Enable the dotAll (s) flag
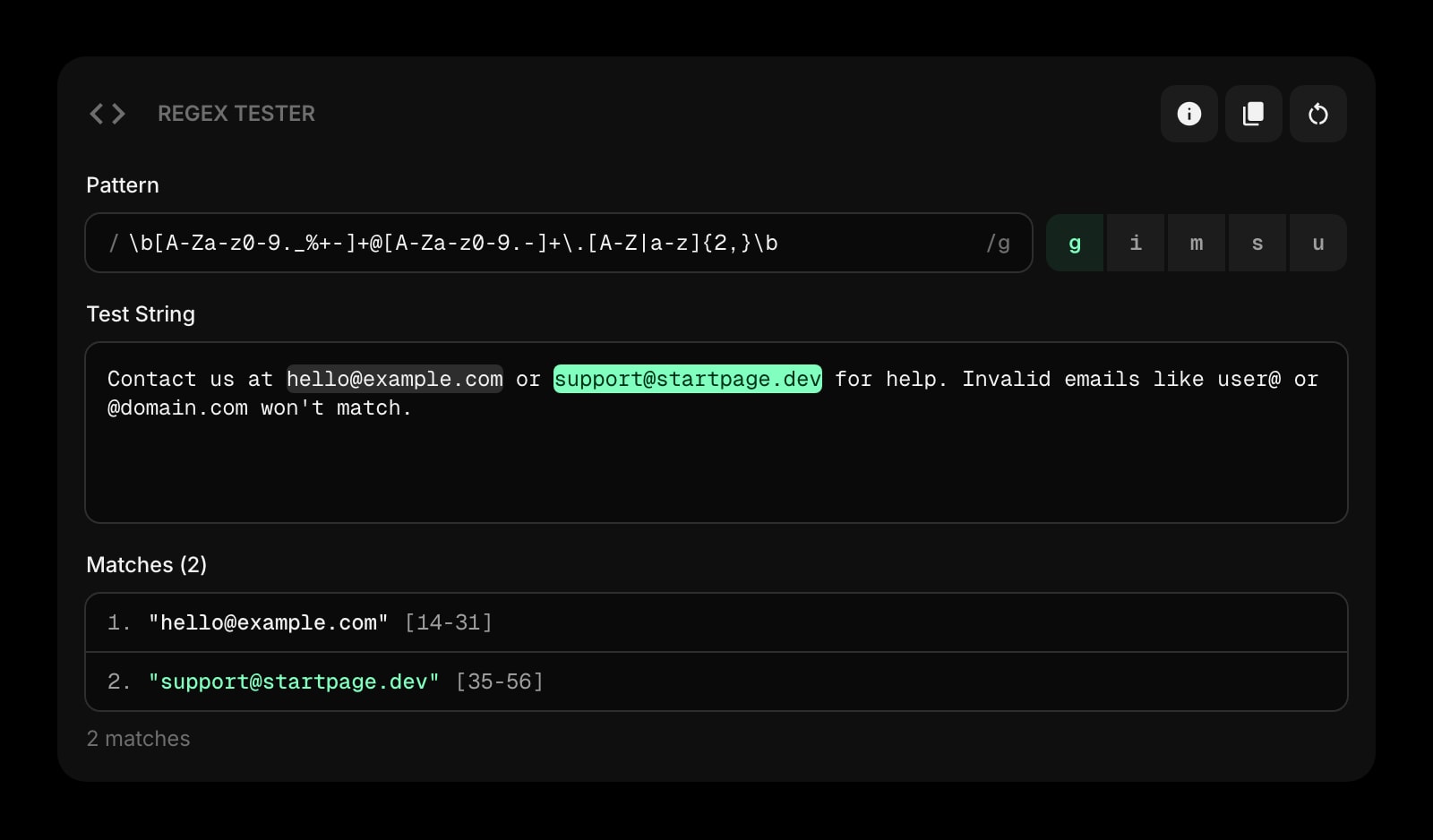Image resolution: width=1433 pixels, height=840 pixels. pyautogui.click(x=1257, y=242)
